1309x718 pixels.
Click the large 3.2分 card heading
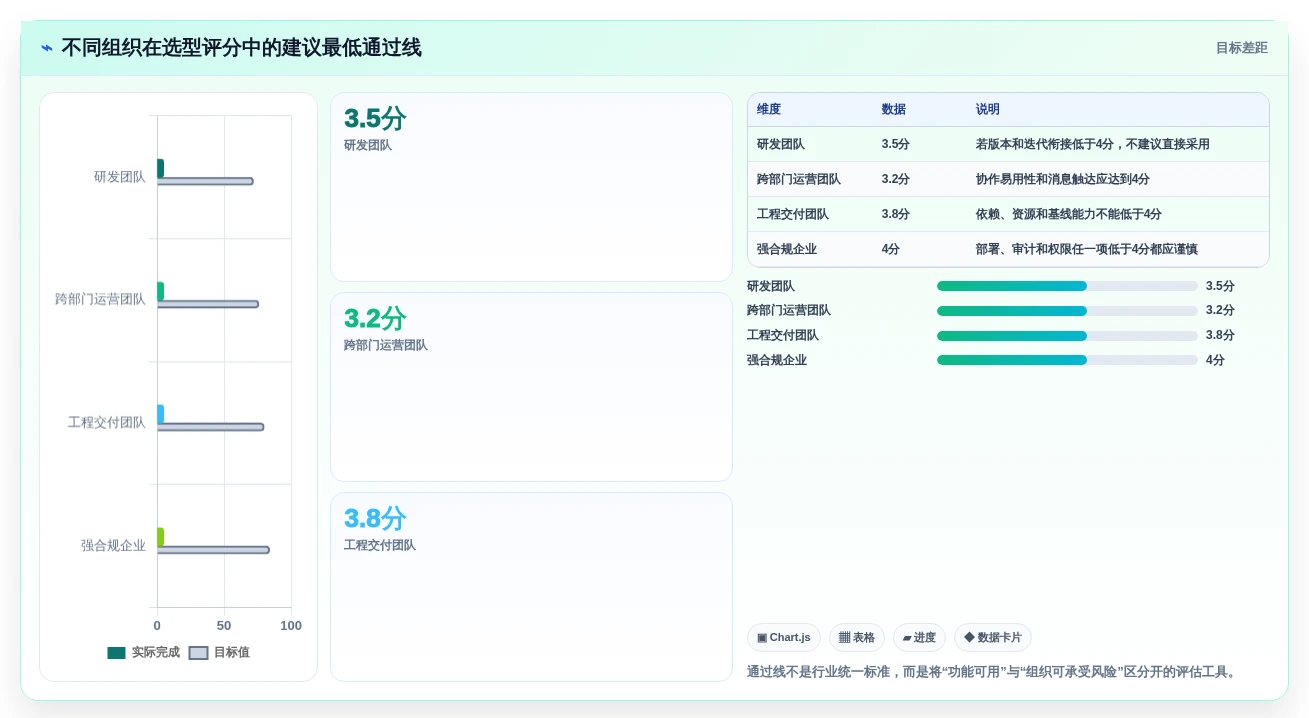(x=375, y=319)
